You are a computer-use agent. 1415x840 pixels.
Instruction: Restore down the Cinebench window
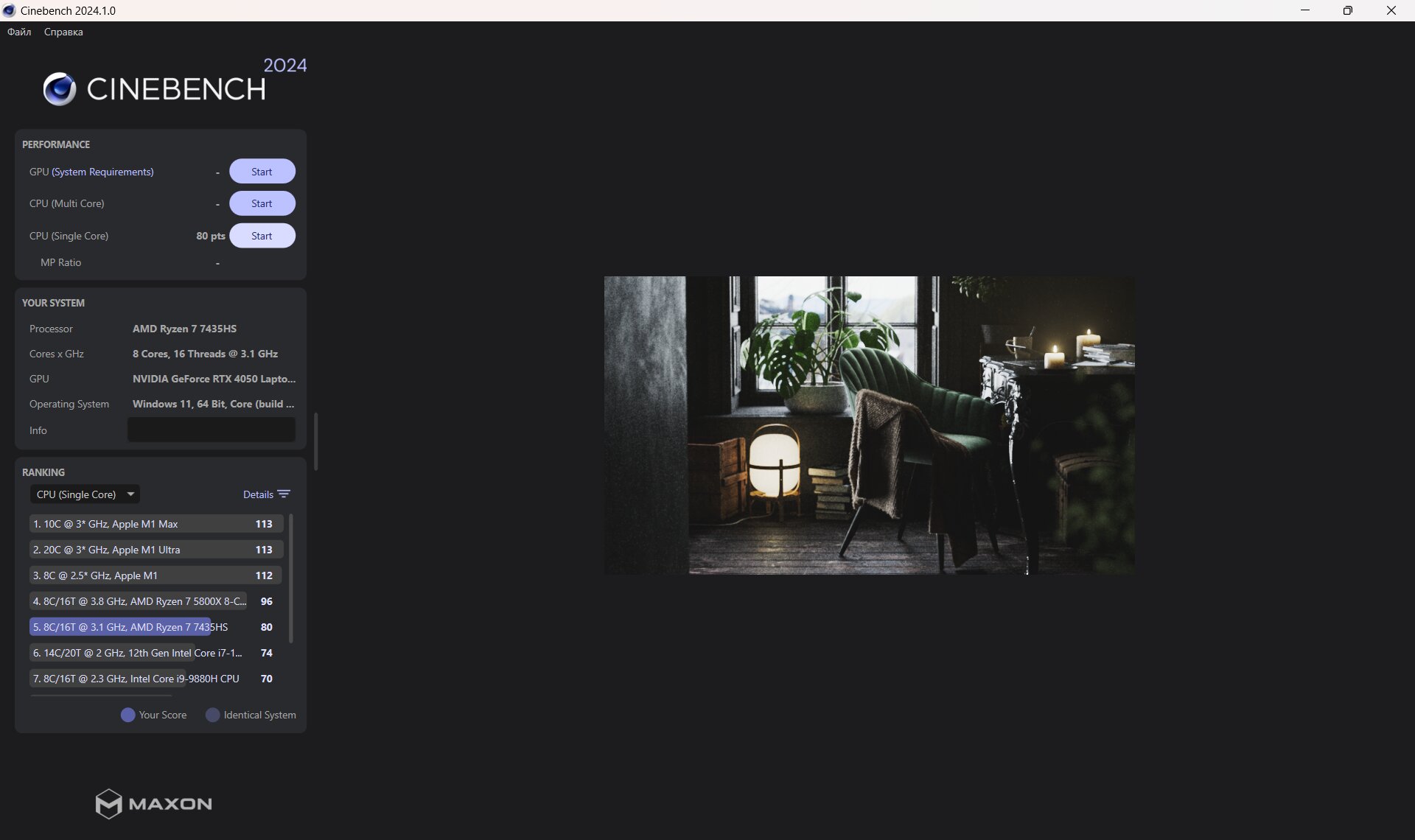click(1348, 10)
